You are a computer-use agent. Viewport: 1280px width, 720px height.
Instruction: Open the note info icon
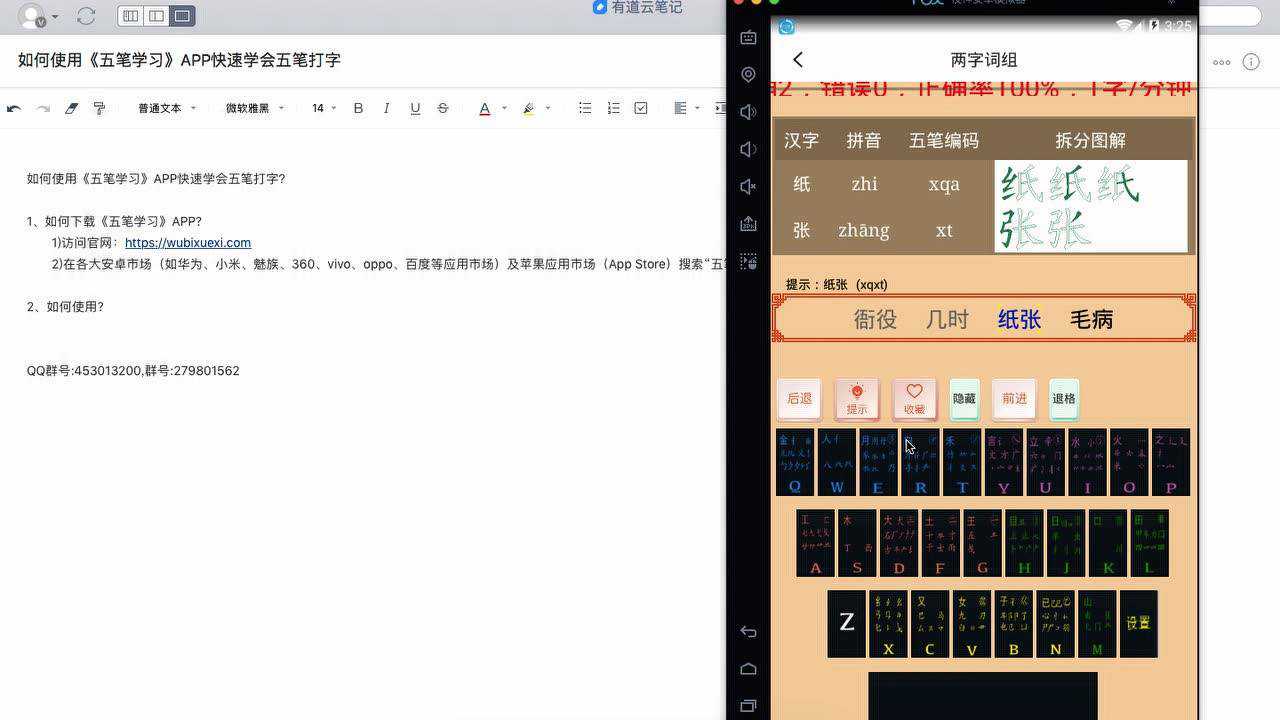coord(1251,62)
